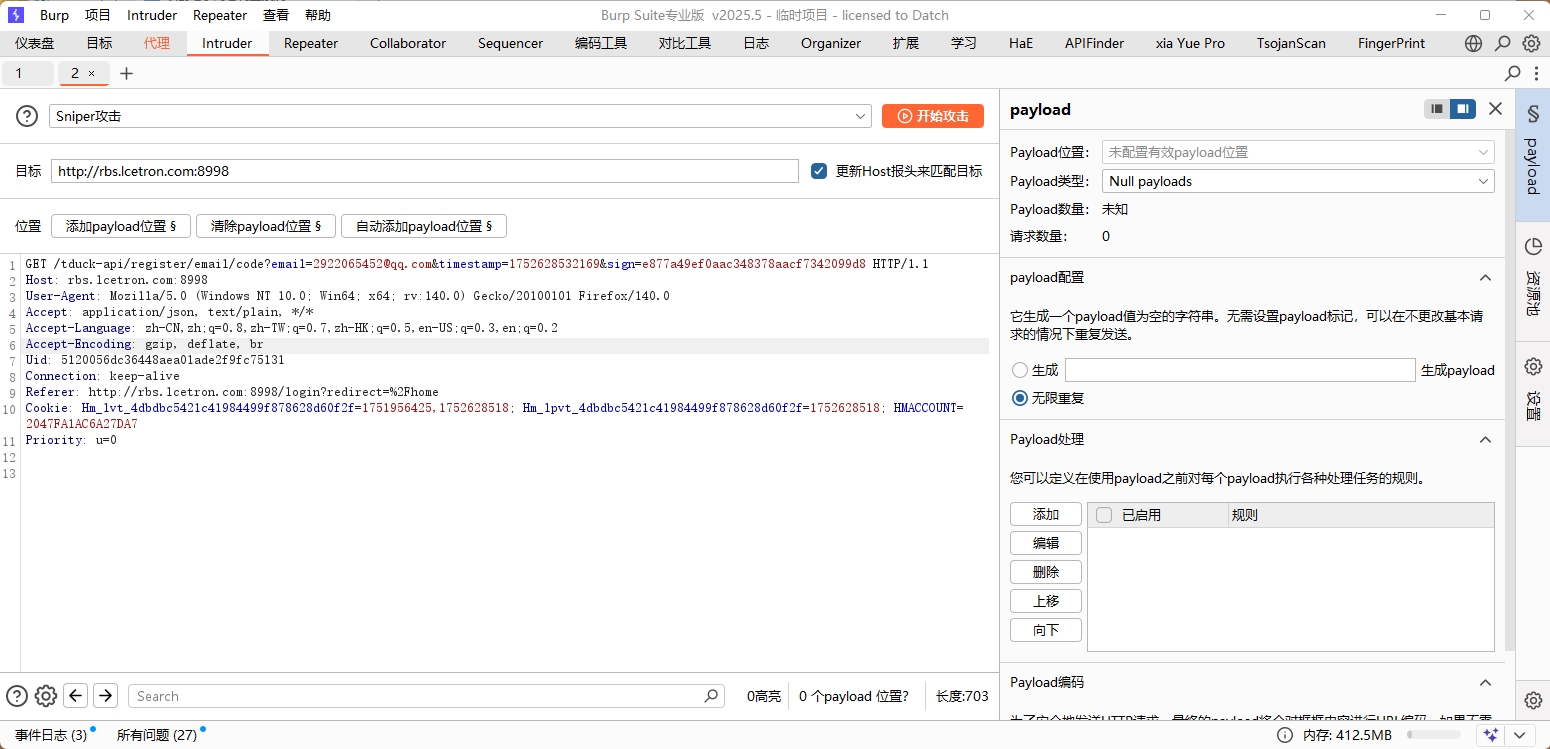Image resolution: width=1550 pixels, height=749 pixels.
Task: Open the 查看 menu
Action: pyautogui.click(x=276, y=15)
